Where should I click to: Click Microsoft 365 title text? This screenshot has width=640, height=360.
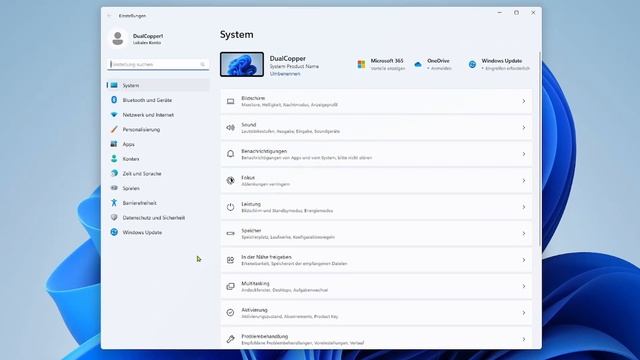[387, 60]
